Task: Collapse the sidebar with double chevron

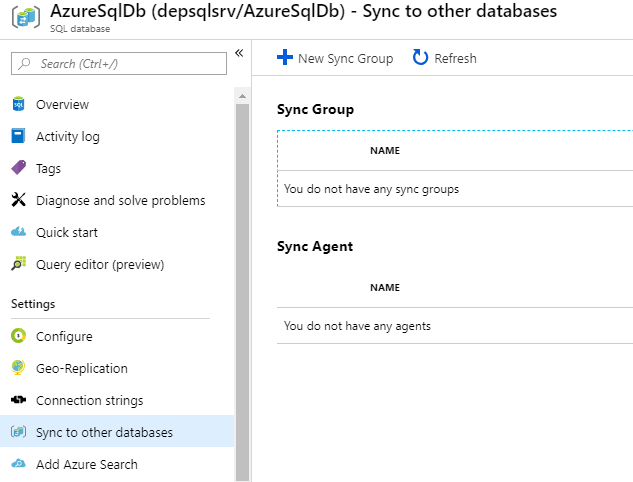Action: (x=239, y=53)
